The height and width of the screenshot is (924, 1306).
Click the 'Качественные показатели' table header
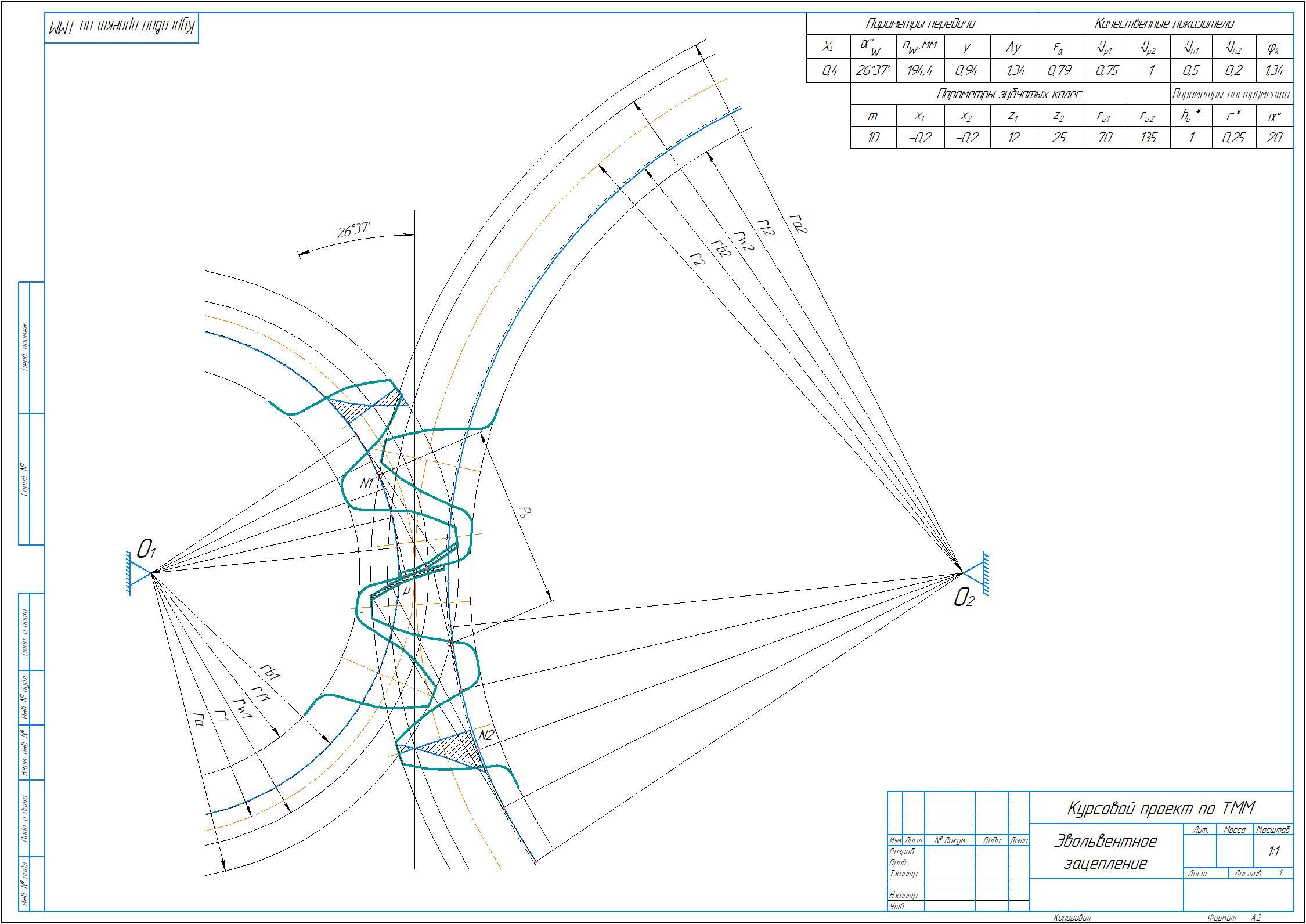pyautogui.click(x=1164, y=24)
